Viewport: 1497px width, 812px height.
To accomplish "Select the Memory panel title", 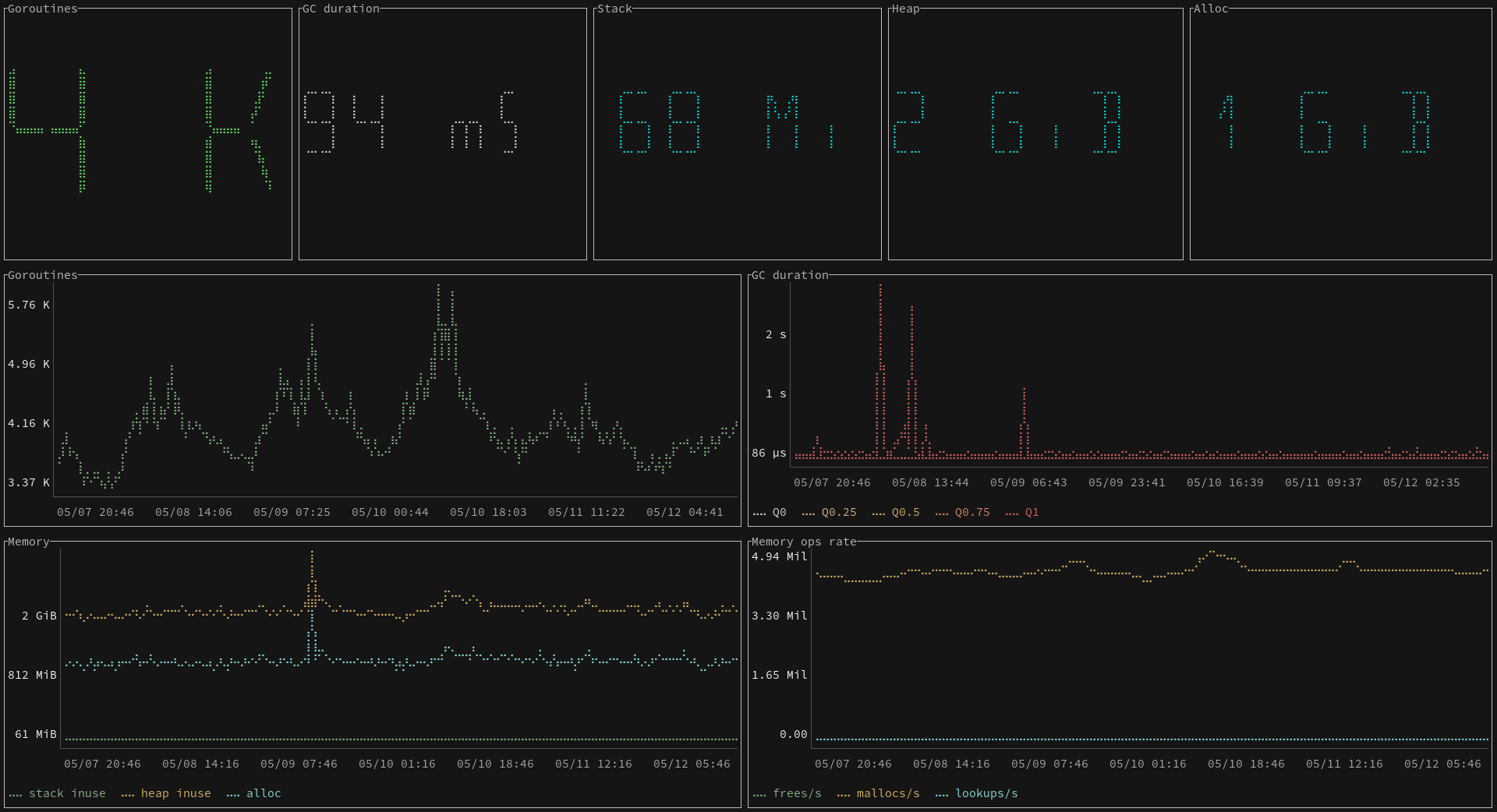I will point(29,542).
